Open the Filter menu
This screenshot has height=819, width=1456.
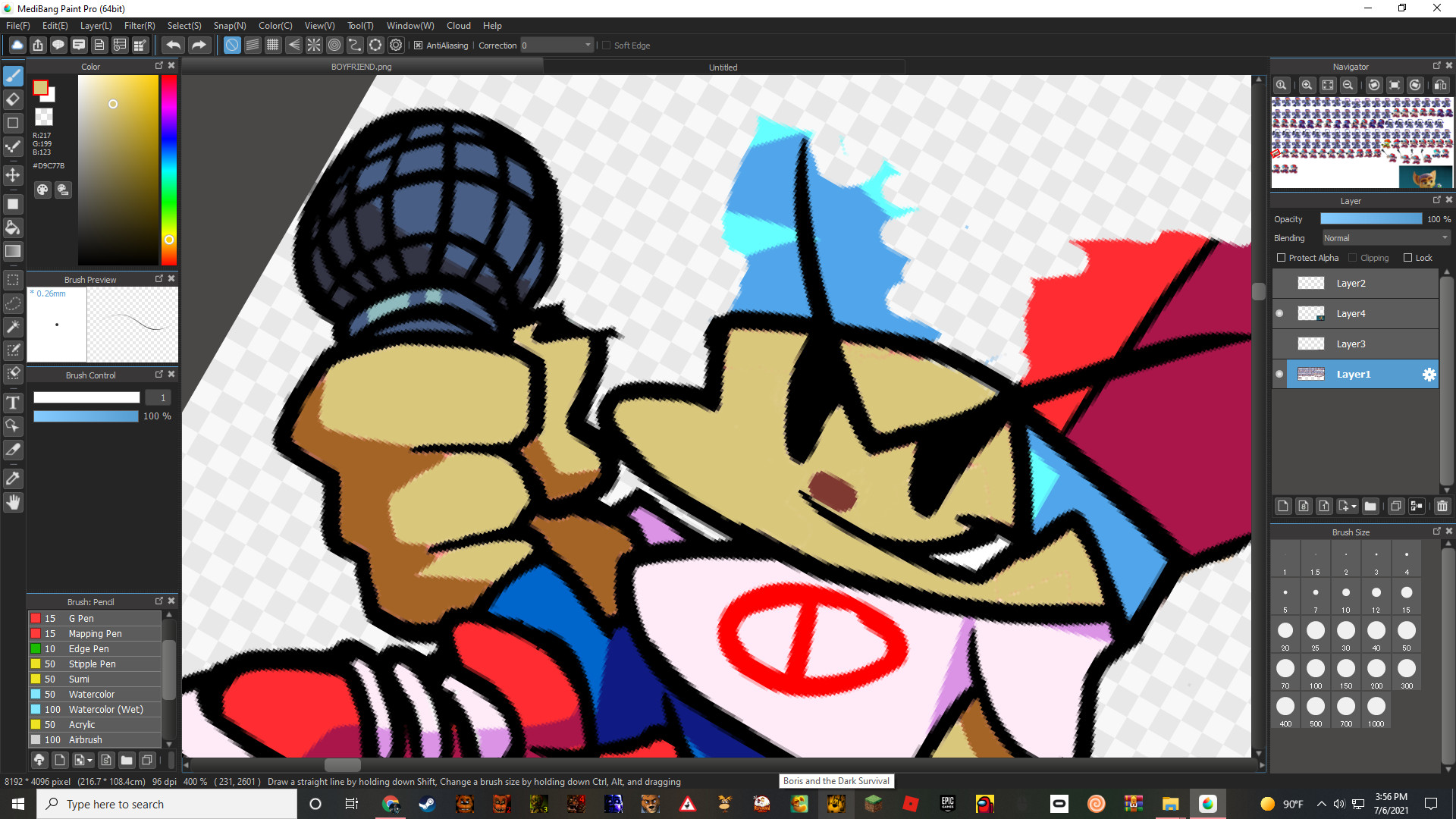(139, 25)
